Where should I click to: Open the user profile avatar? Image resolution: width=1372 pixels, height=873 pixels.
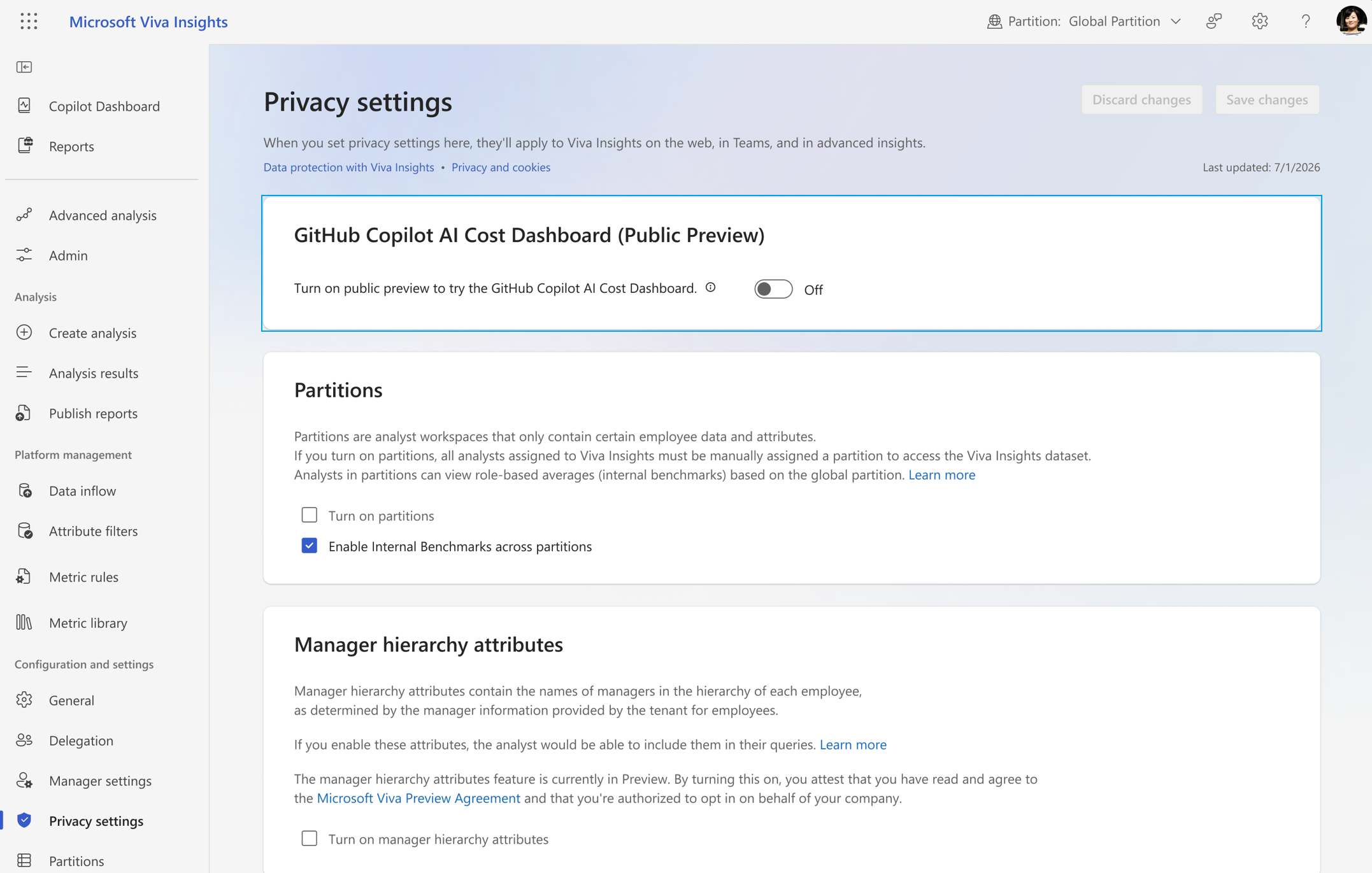tap(1351, 21)
